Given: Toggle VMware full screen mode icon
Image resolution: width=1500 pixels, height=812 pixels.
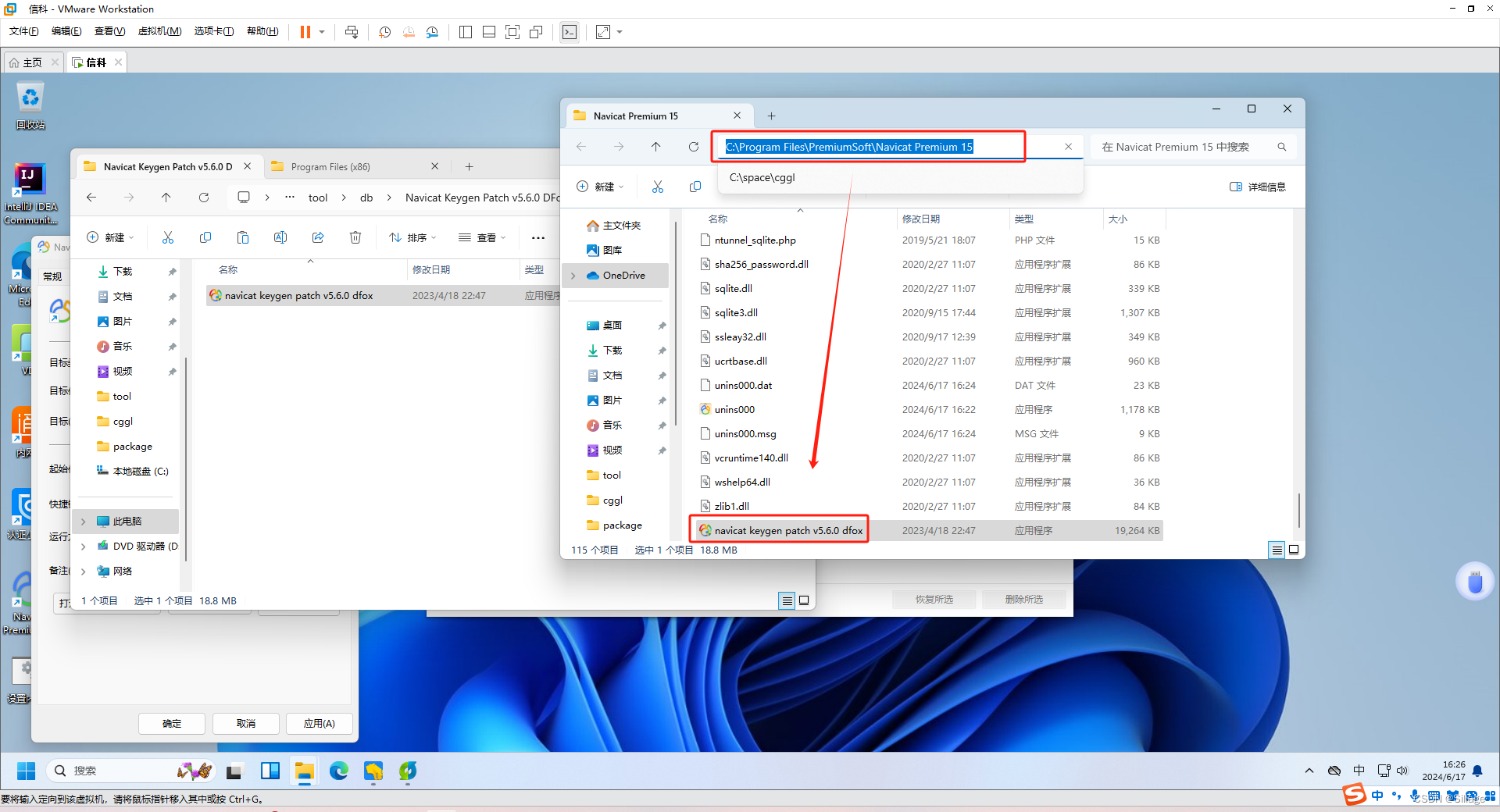Looking at the screenshot, I should click(512, 32).
